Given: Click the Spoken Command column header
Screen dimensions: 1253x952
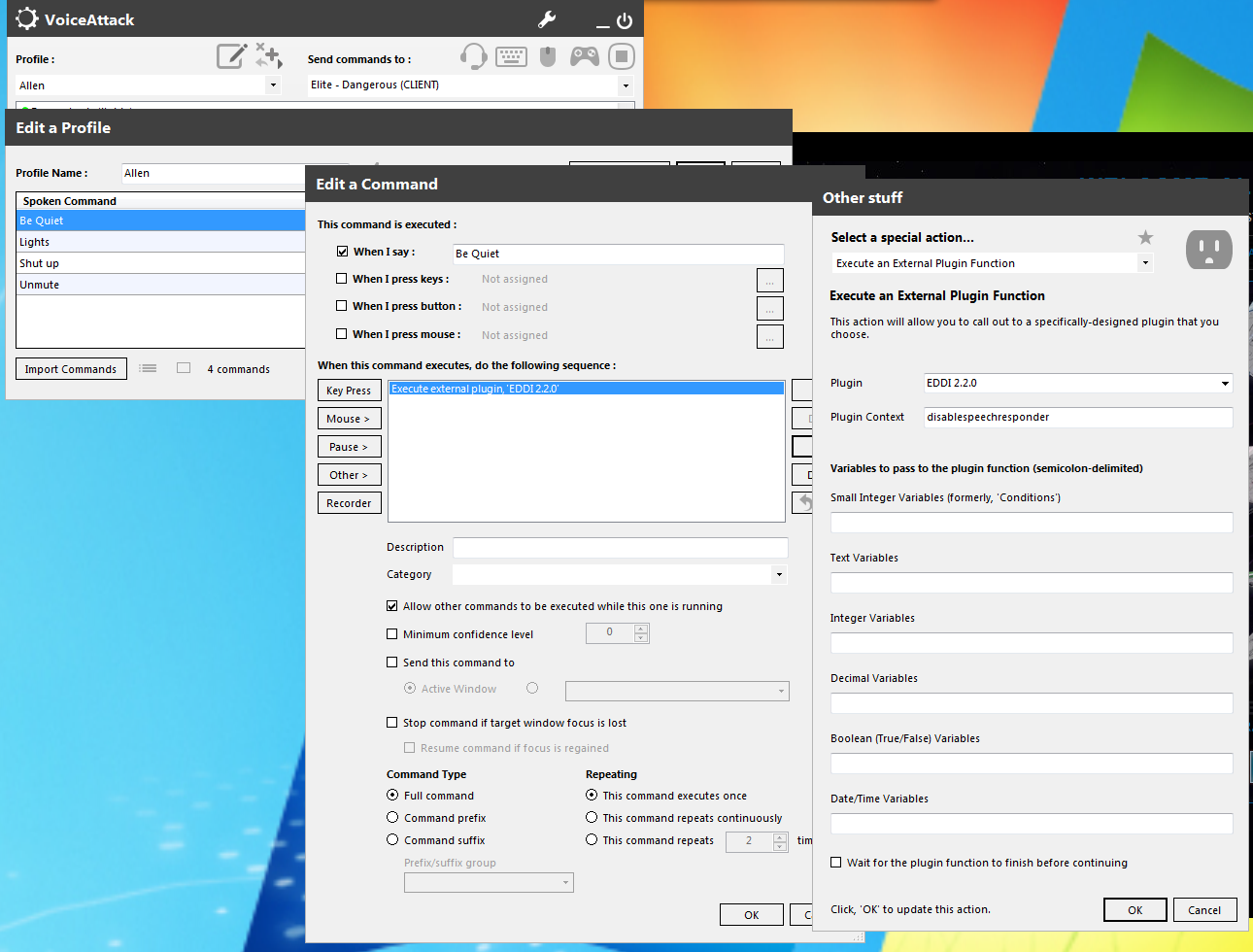Looking at the screenshot, I should coord(161,201).
